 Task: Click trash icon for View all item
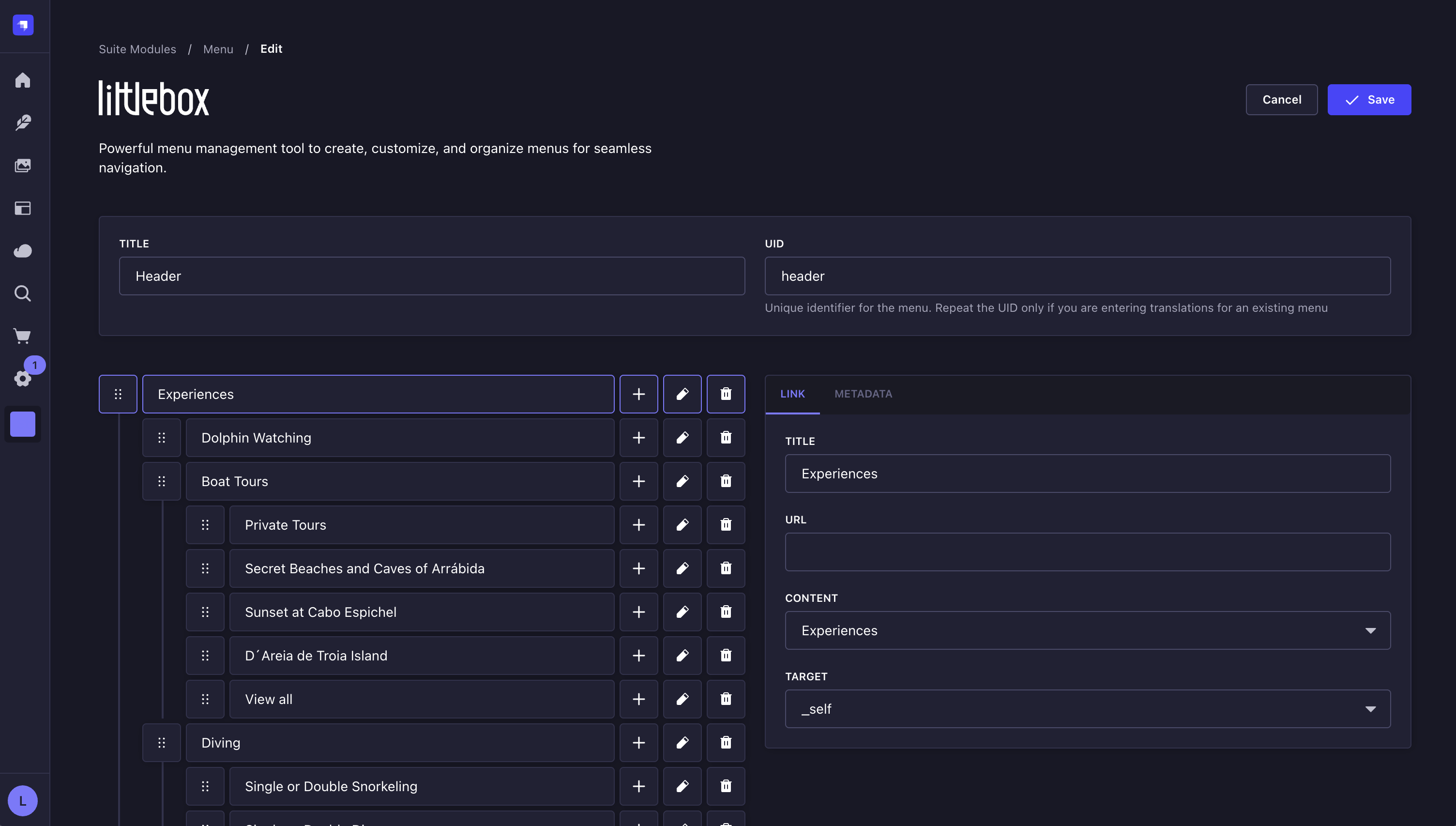pyautogui.click(x=726, y=699)
